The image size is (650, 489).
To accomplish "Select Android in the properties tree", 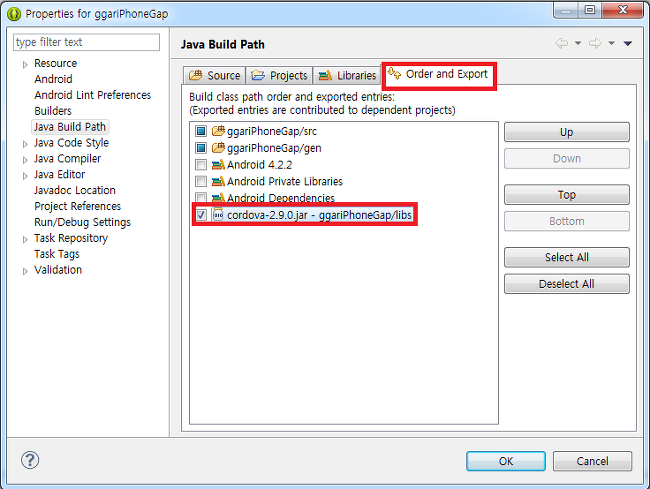I will pos(53,79).
